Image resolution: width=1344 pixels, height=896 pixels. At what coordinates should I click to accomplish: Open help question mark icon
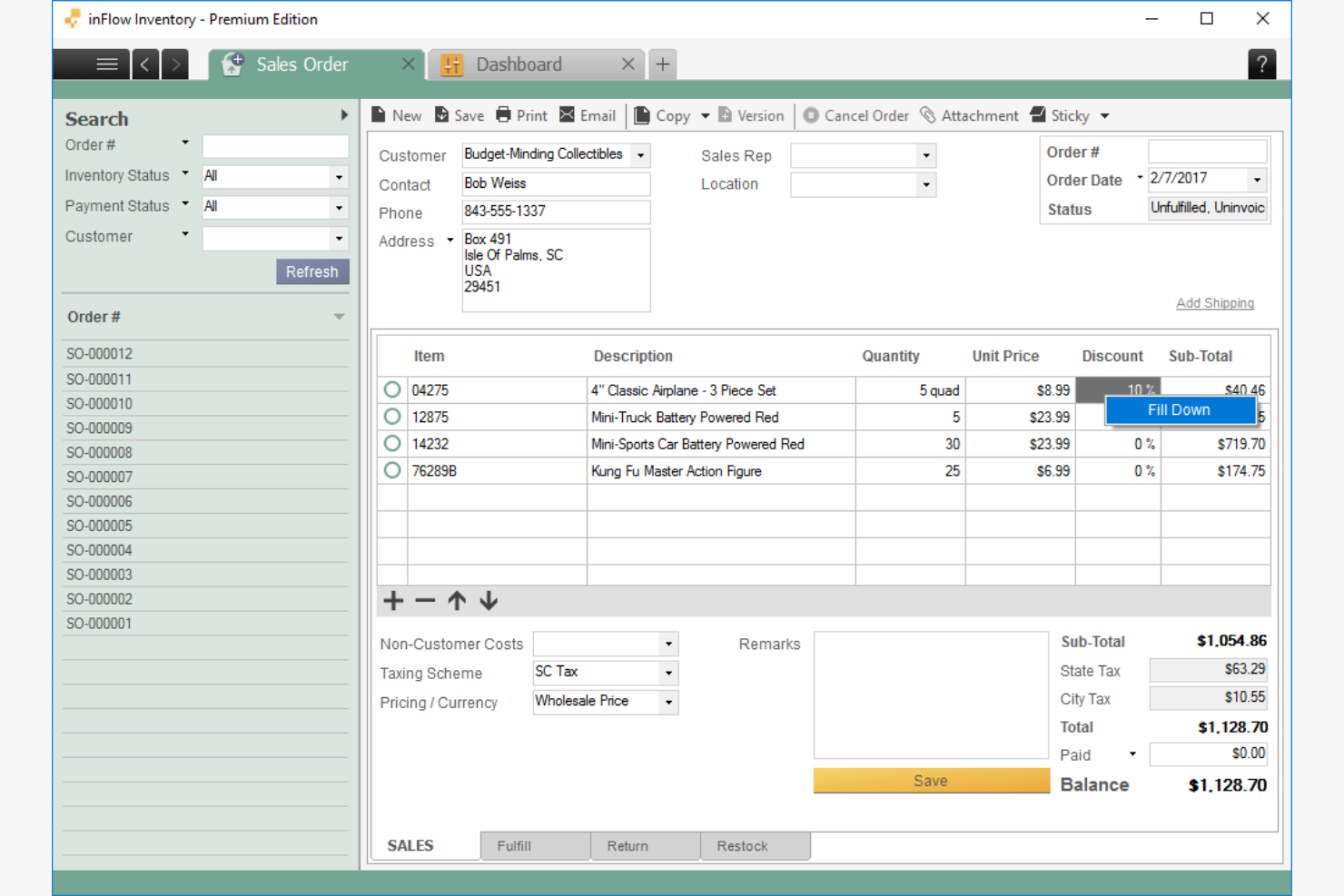[x=1262, y=64]
